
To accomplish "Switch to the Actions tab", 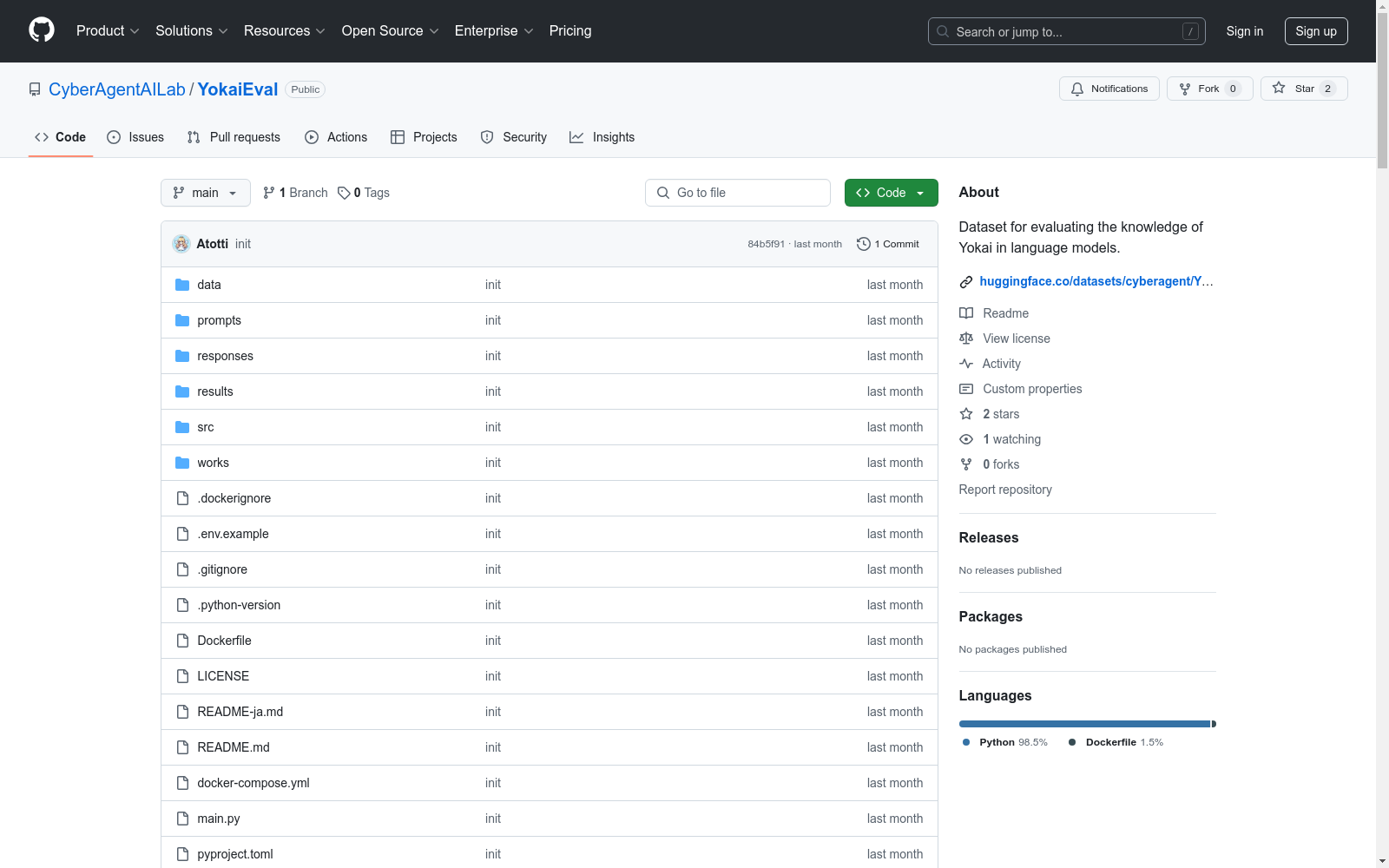I will 336,137.
